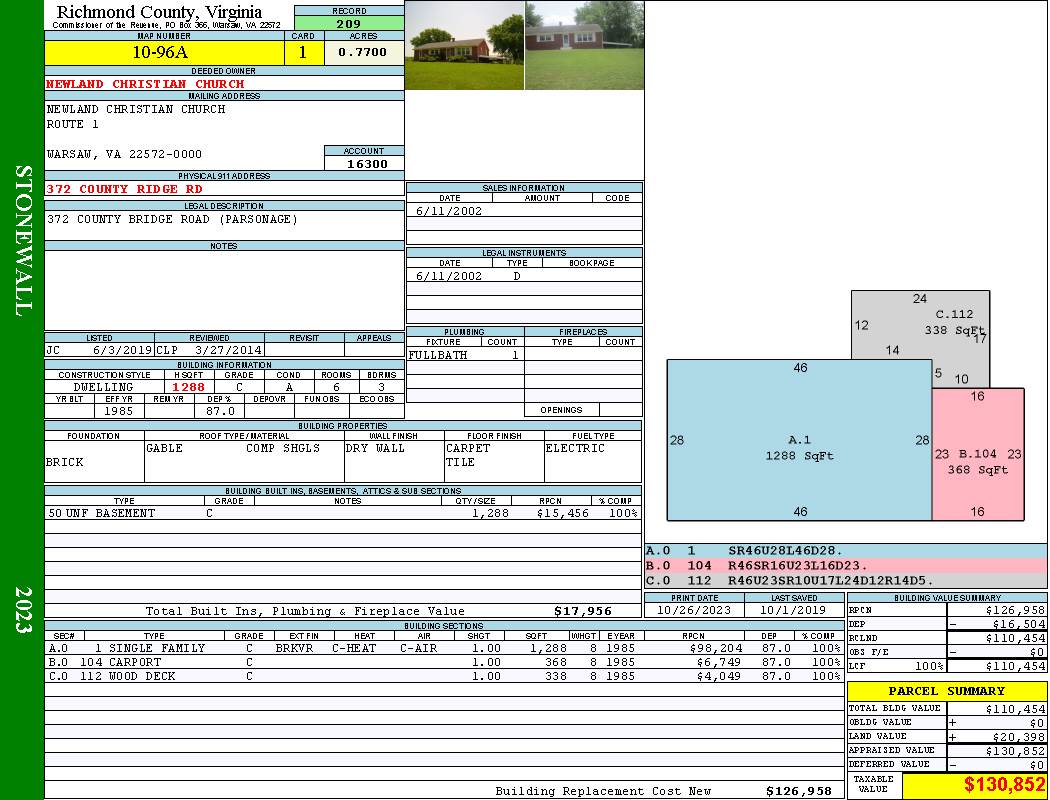Select the legal description parsonage text
1050x800 pixels.
coord(172,219)
